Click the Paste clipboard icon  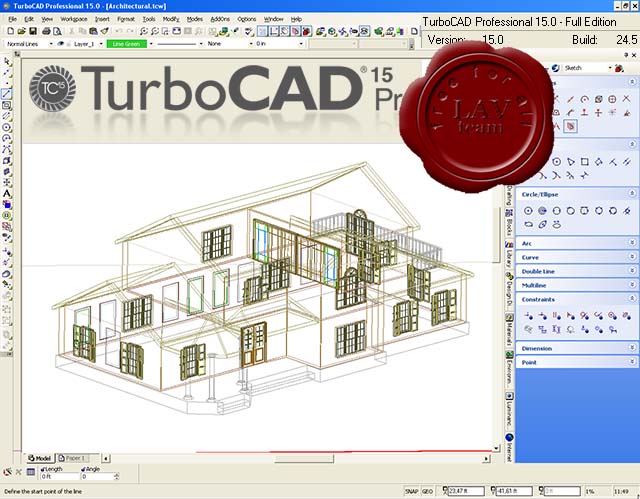(x=93, y=31)
